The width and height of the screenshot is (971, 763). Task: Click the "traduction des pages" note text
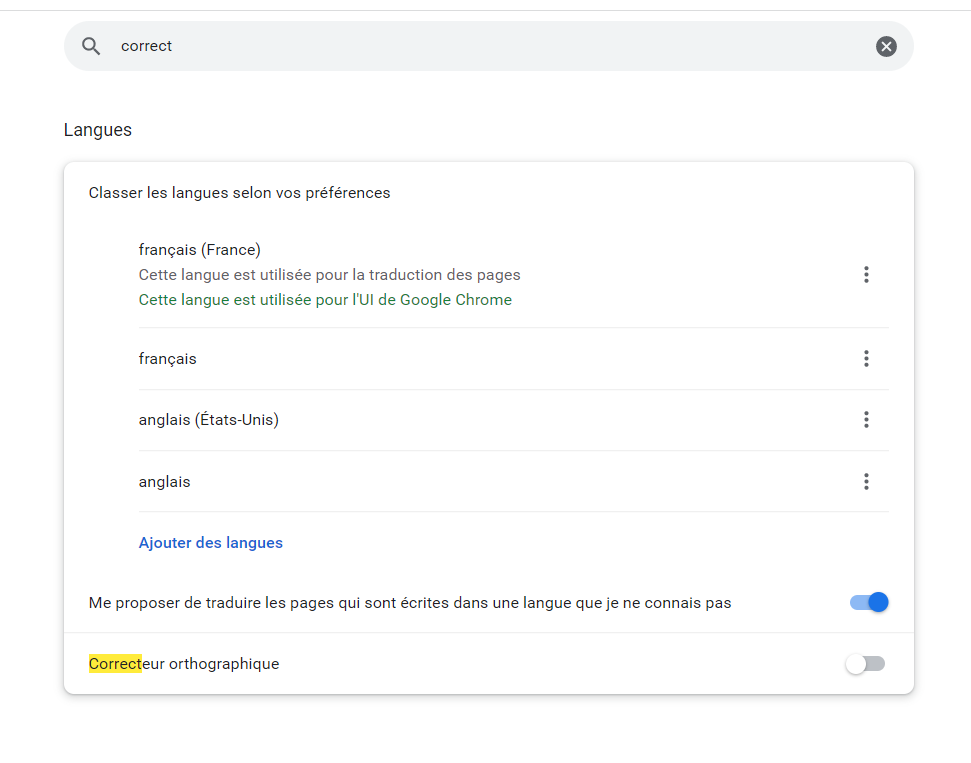click(x=329, y=275)
